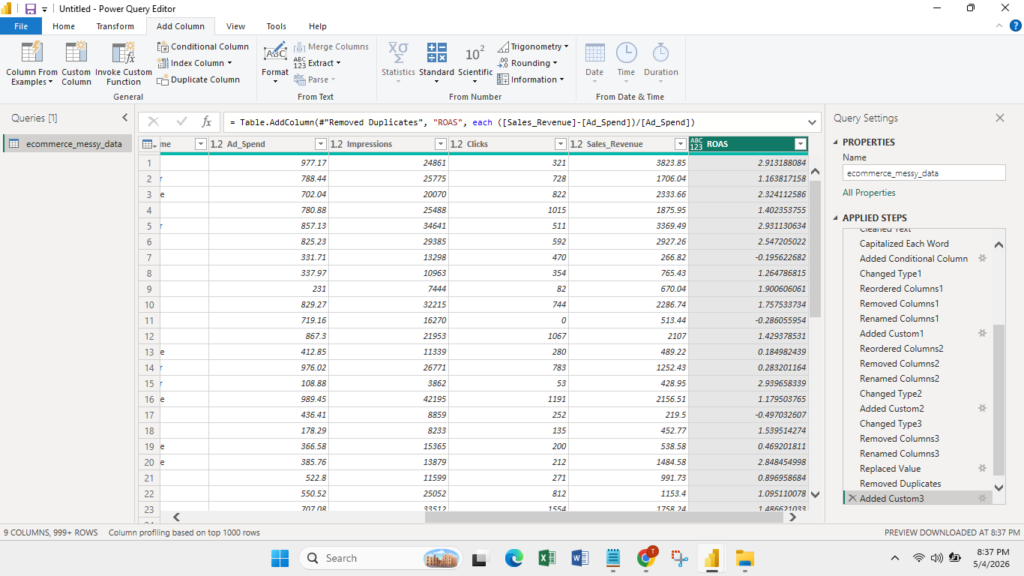Switch to the Tools tab
The image size is (1024, 576).
pyautogui.click(x=276, y=26)
